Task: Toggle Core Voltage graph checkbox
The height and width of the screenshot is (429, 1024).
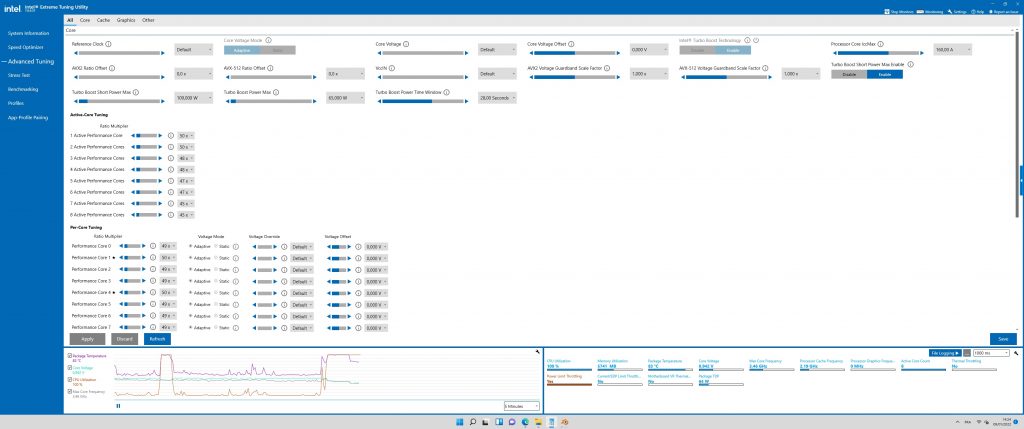Action: (x=70, y=368)
